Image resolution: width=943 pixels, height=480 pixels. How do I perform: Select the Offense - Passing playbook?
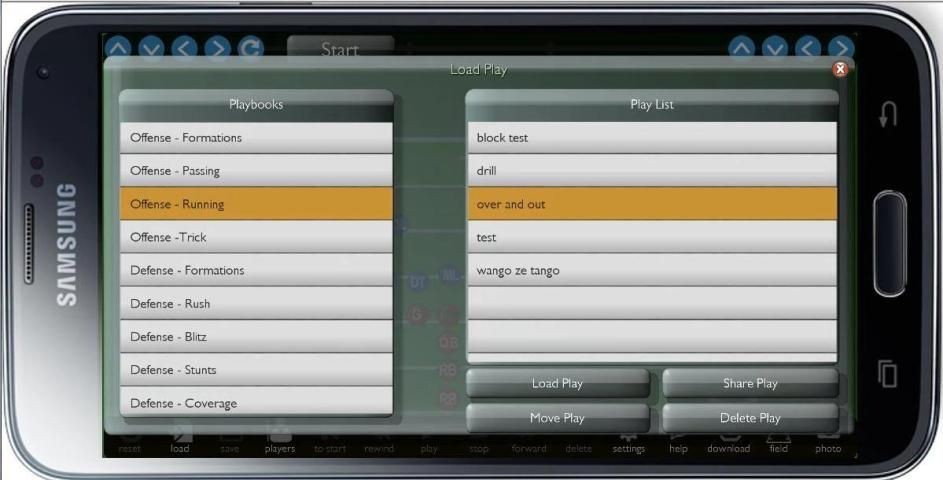click(x=256, y=171)
